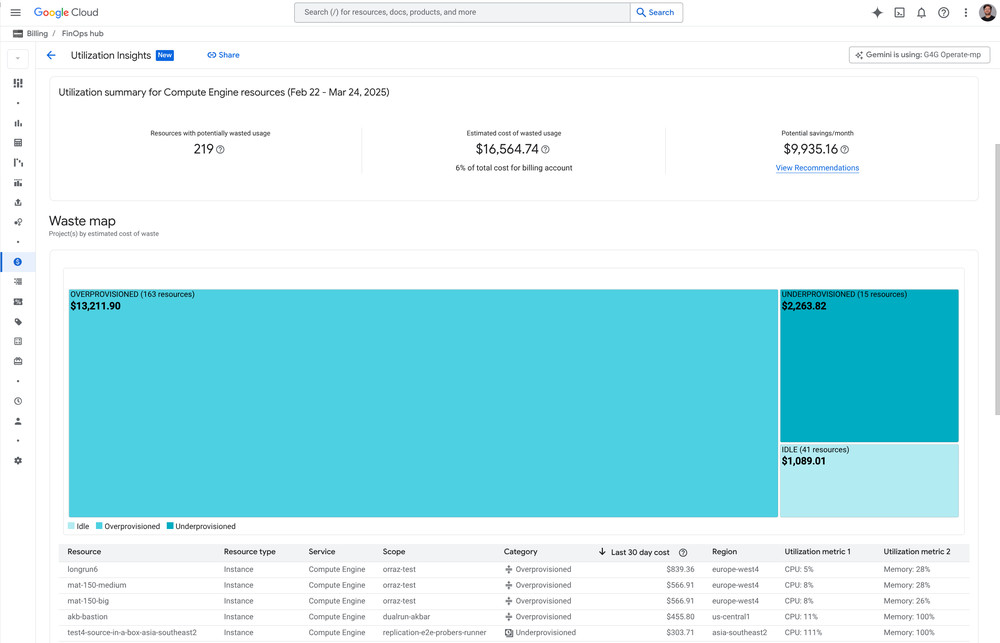Click the Billing breadcrumb
Image resolution: width=1000 pixels, height=643 pixels.
pyautogui.click(x=37, y=34)
